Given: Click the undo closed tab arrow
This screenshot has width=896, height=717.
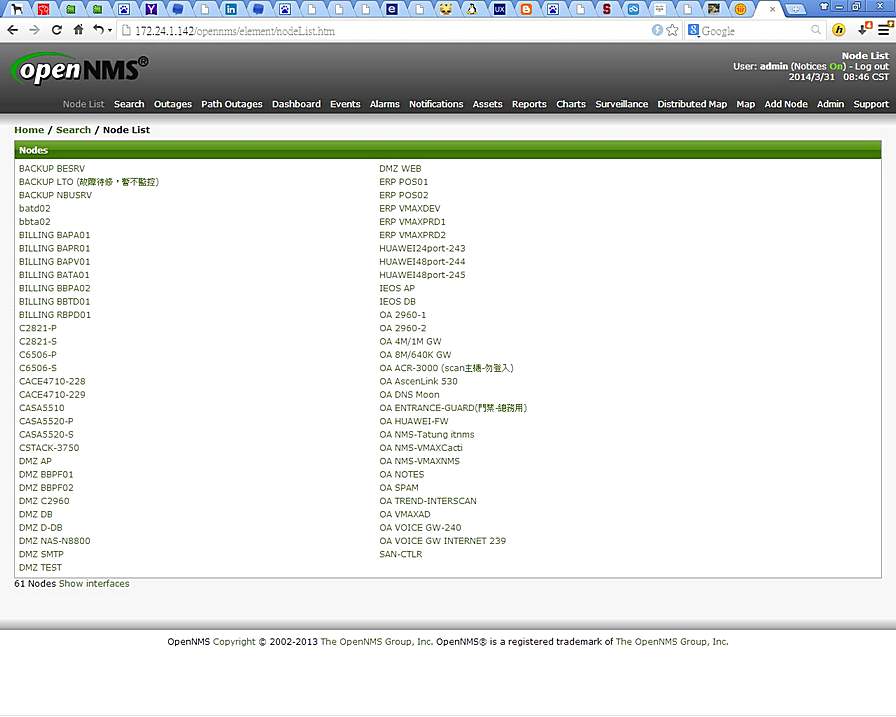Looking at the screenshot, I should [x=99, y=30].
